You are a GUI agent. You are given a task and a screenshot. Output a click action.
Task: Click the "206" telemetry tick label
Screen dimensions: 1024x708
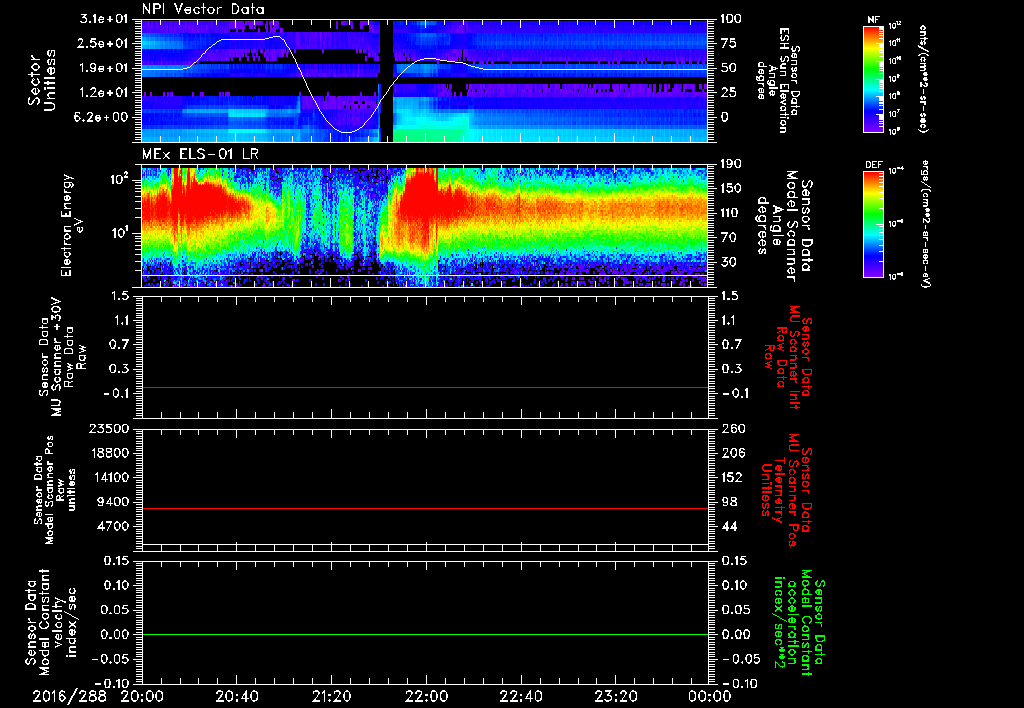(731, 453)
